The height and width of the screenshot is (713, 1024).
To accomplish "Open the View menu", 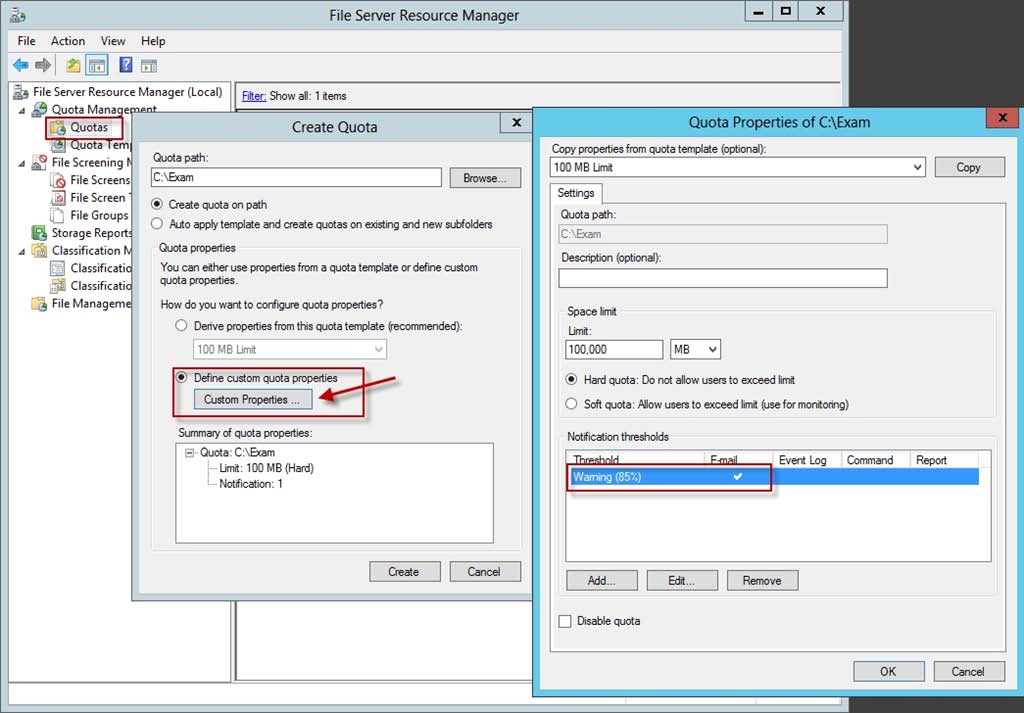I will (113, 40).
